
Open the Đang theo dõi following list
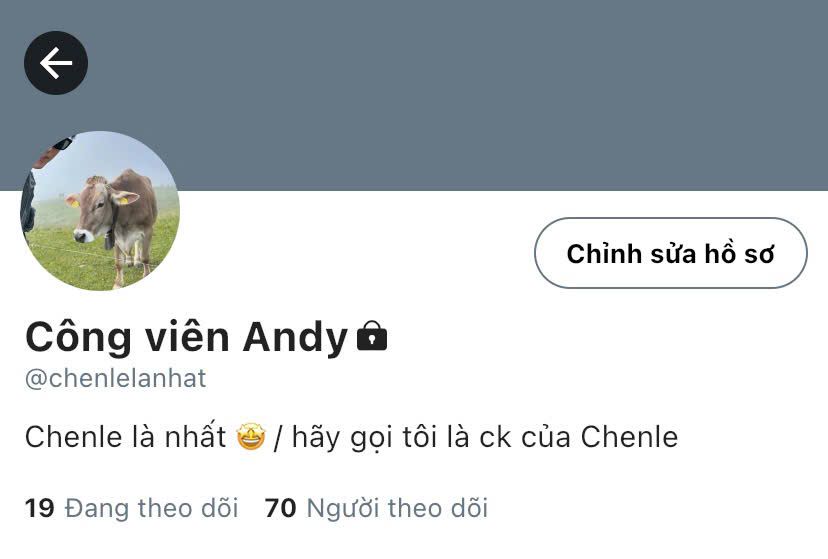point(151,508)
